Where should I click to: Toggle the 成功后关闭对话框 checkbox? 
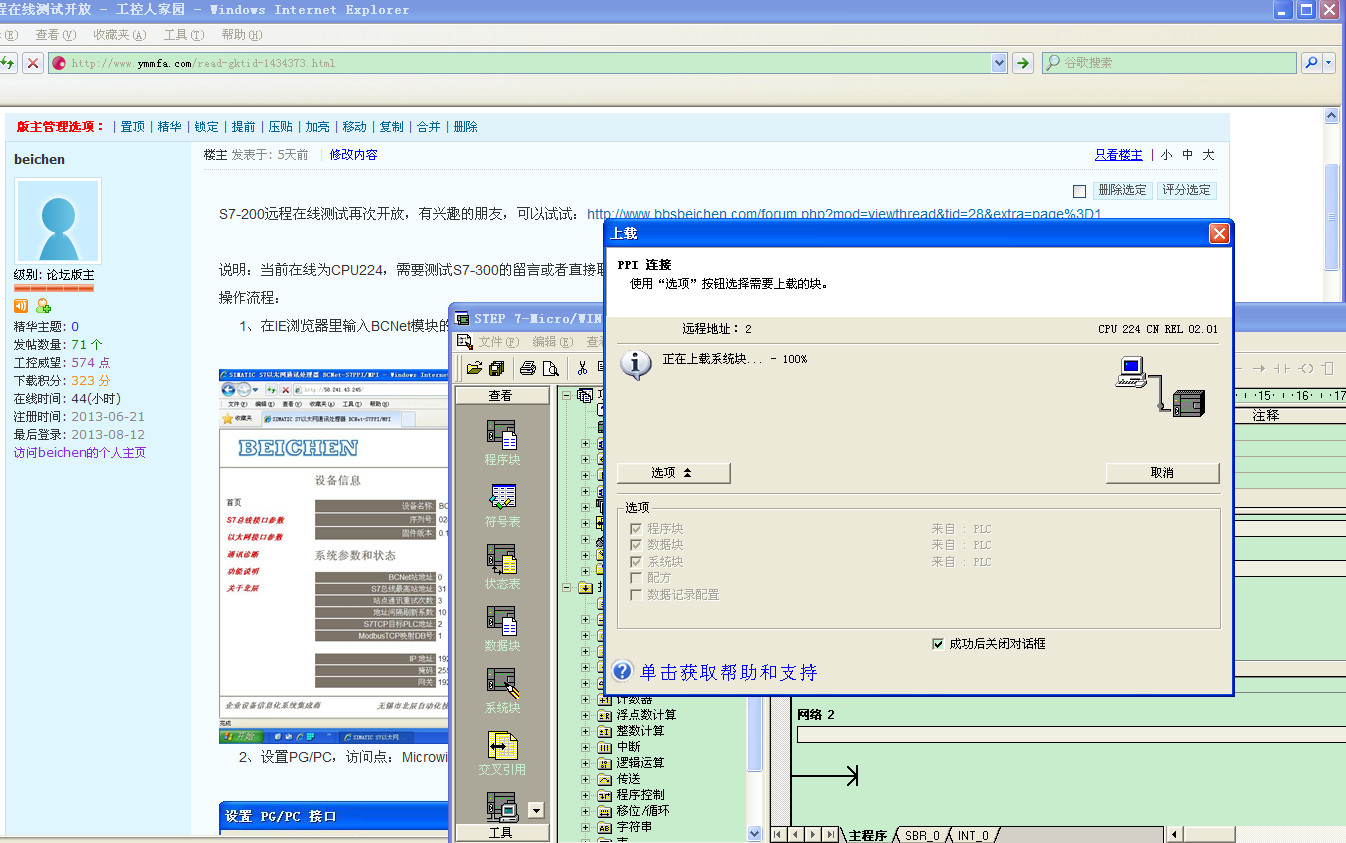click(x=937, y=644)
